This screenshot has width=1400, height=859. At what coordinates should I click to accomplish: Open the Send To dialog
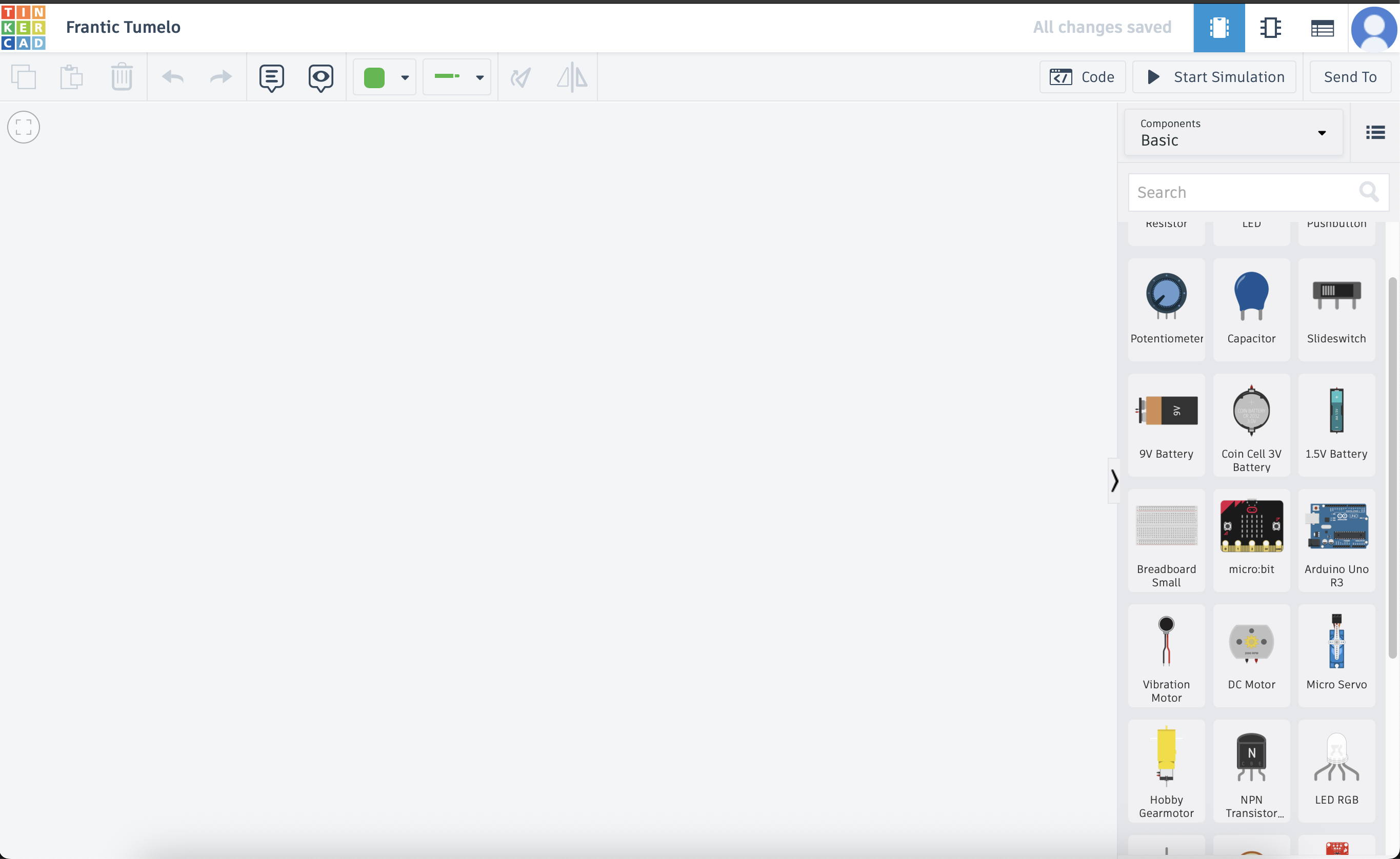click(x=1350, y=77)
